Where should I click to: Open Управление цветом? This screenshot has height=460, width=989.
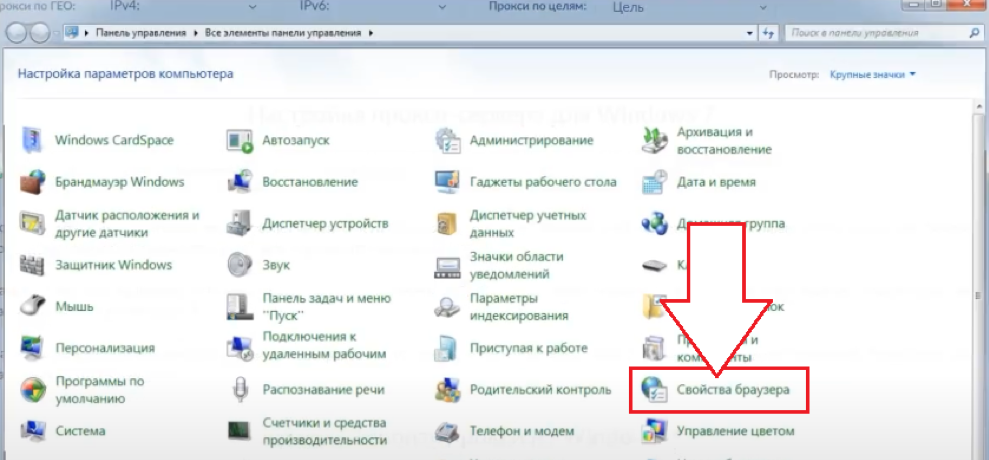tap(717, 431)
